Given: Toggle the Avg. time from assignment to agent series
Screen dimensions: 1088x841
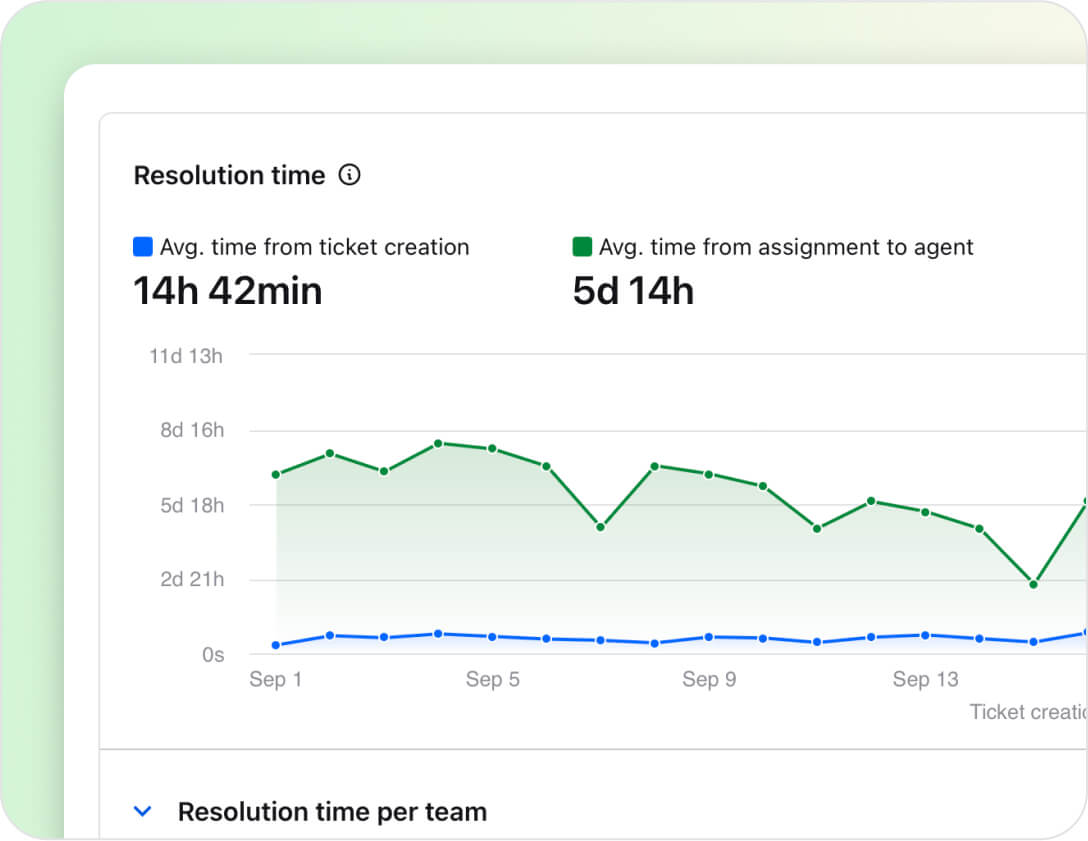Looking at the screenshot, I should tap(786, 246).
